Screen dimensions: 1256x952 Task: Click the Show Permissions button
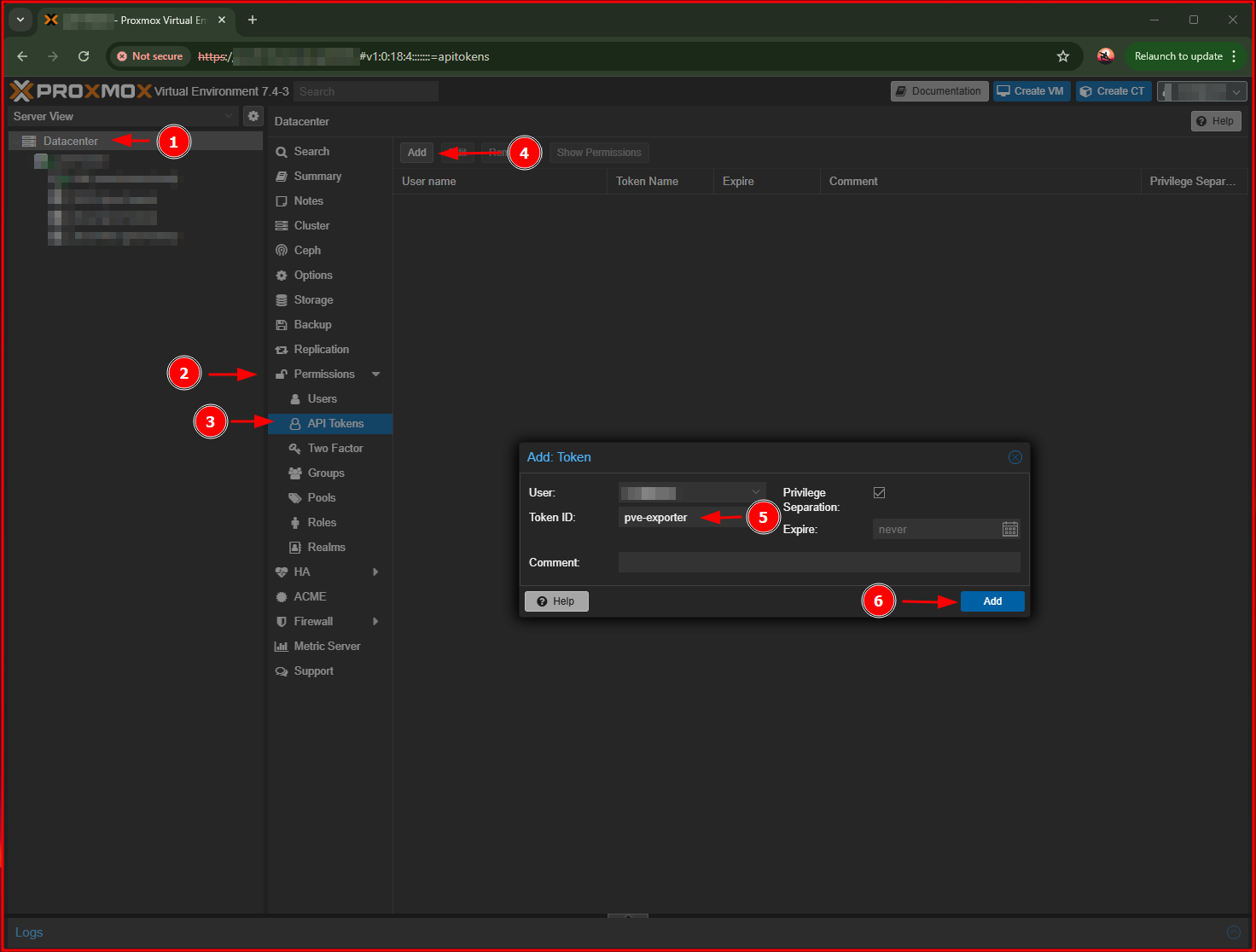pyautogui.click(x=599, y=153)
